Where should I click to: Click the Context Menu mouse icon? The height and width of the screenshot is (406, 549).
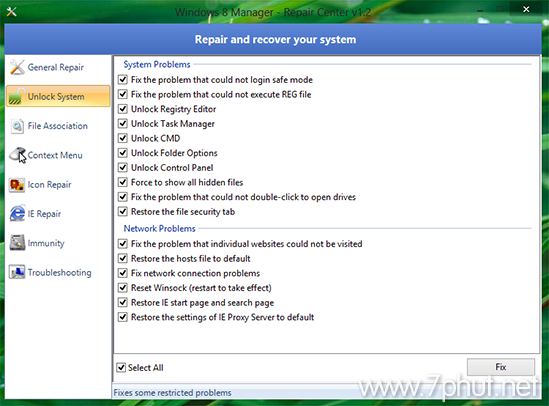point(18,155)
